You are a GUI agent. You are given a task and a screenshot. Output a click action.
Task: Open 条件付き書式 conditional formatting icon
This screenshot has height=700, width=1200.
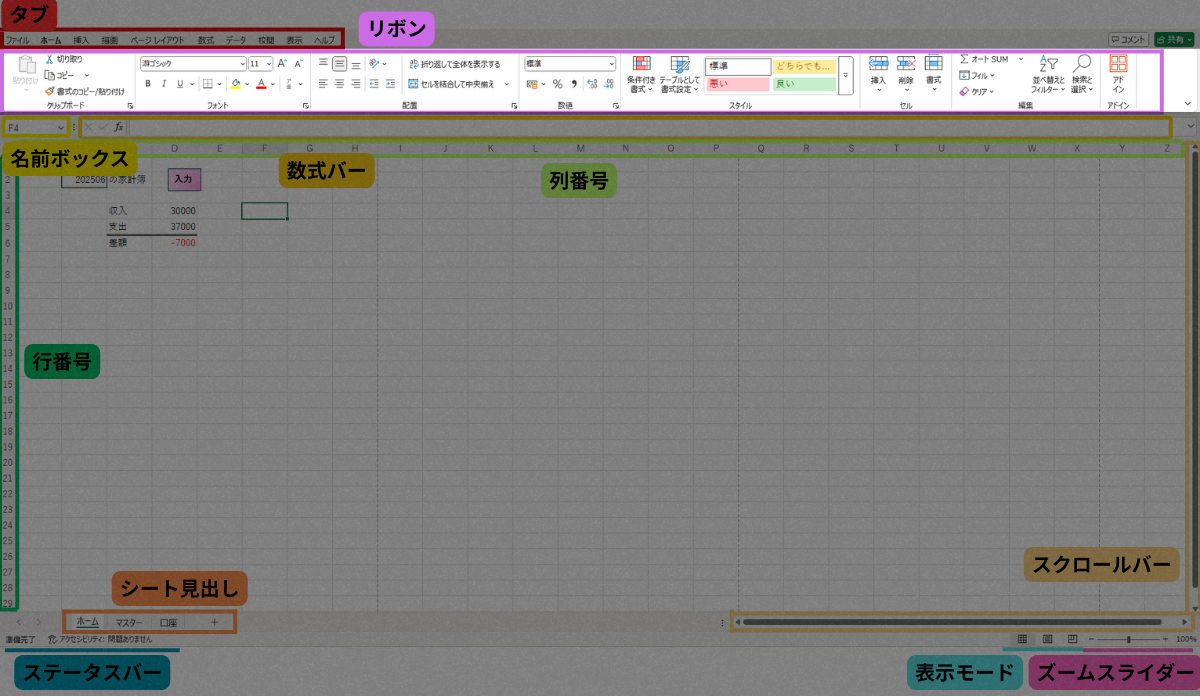641,64
